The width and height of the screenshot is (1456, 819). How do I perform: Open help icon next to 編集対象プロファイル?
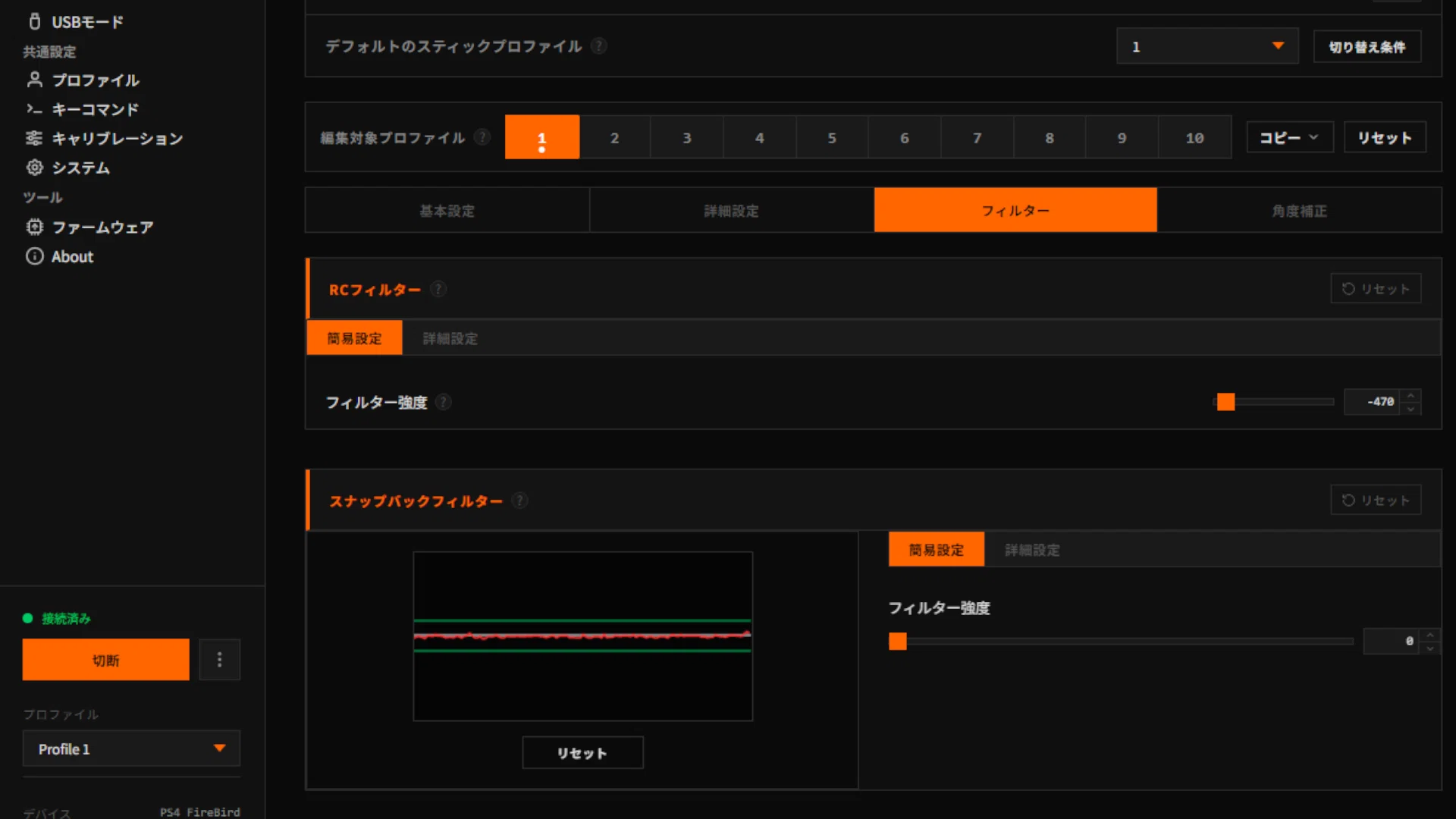482,137
